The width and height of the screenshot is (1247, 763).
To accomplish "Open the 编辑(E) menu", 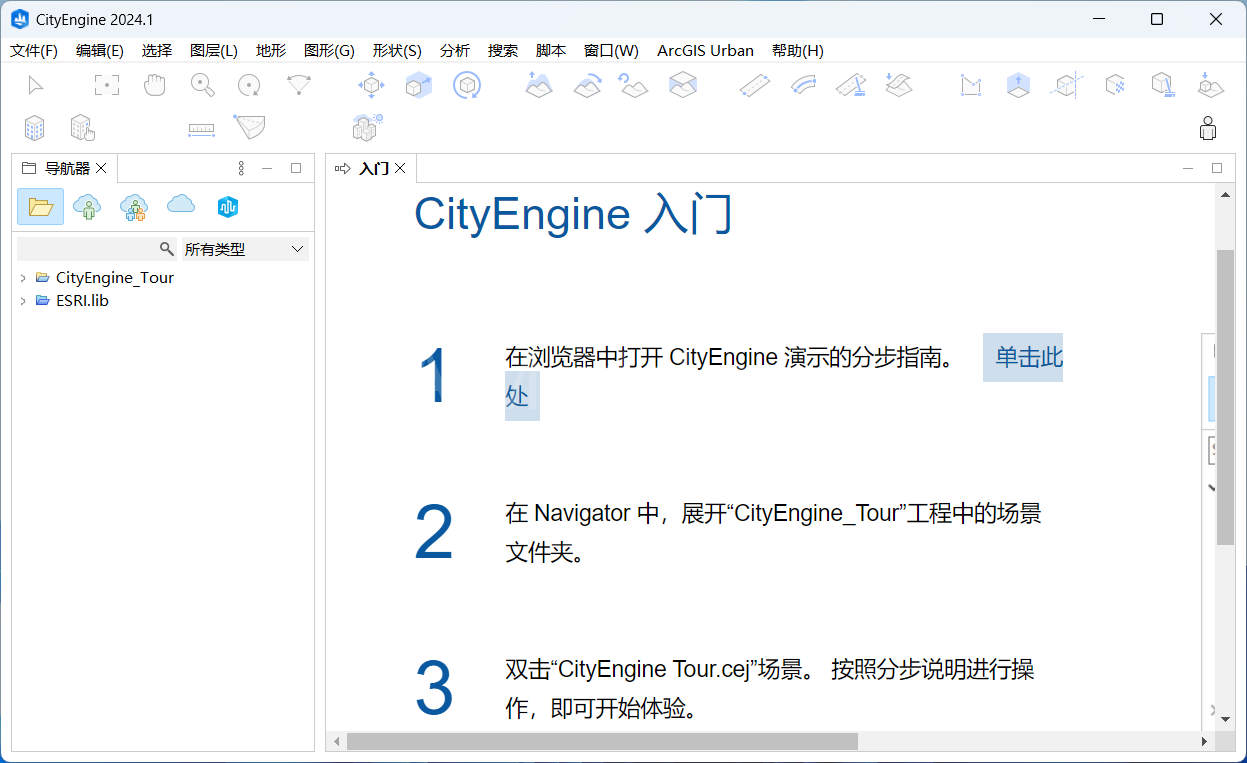I will (x=100, y=51).
